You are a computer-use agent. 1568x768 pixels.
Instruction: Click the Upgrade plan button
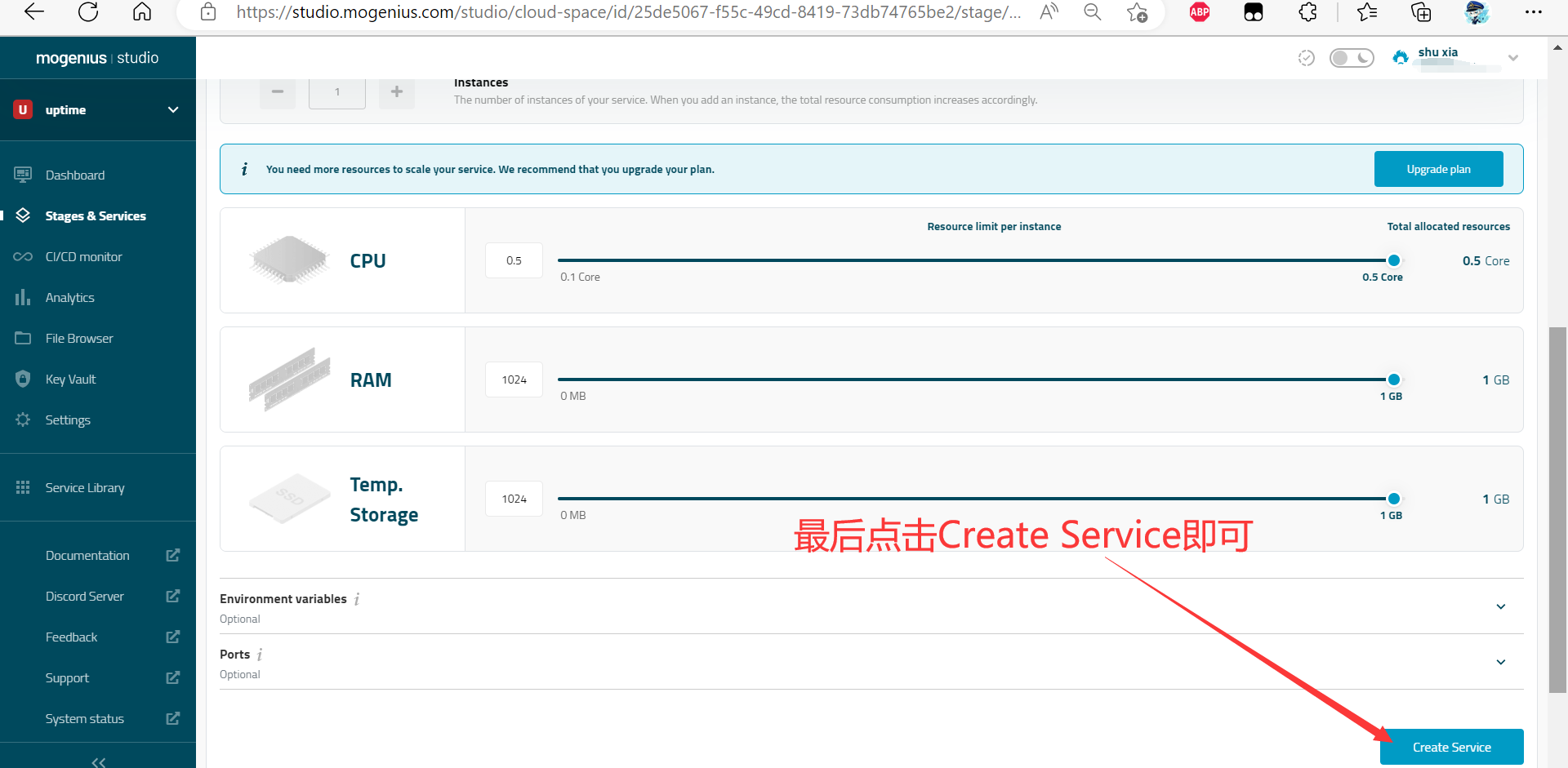pos(1438,169)
